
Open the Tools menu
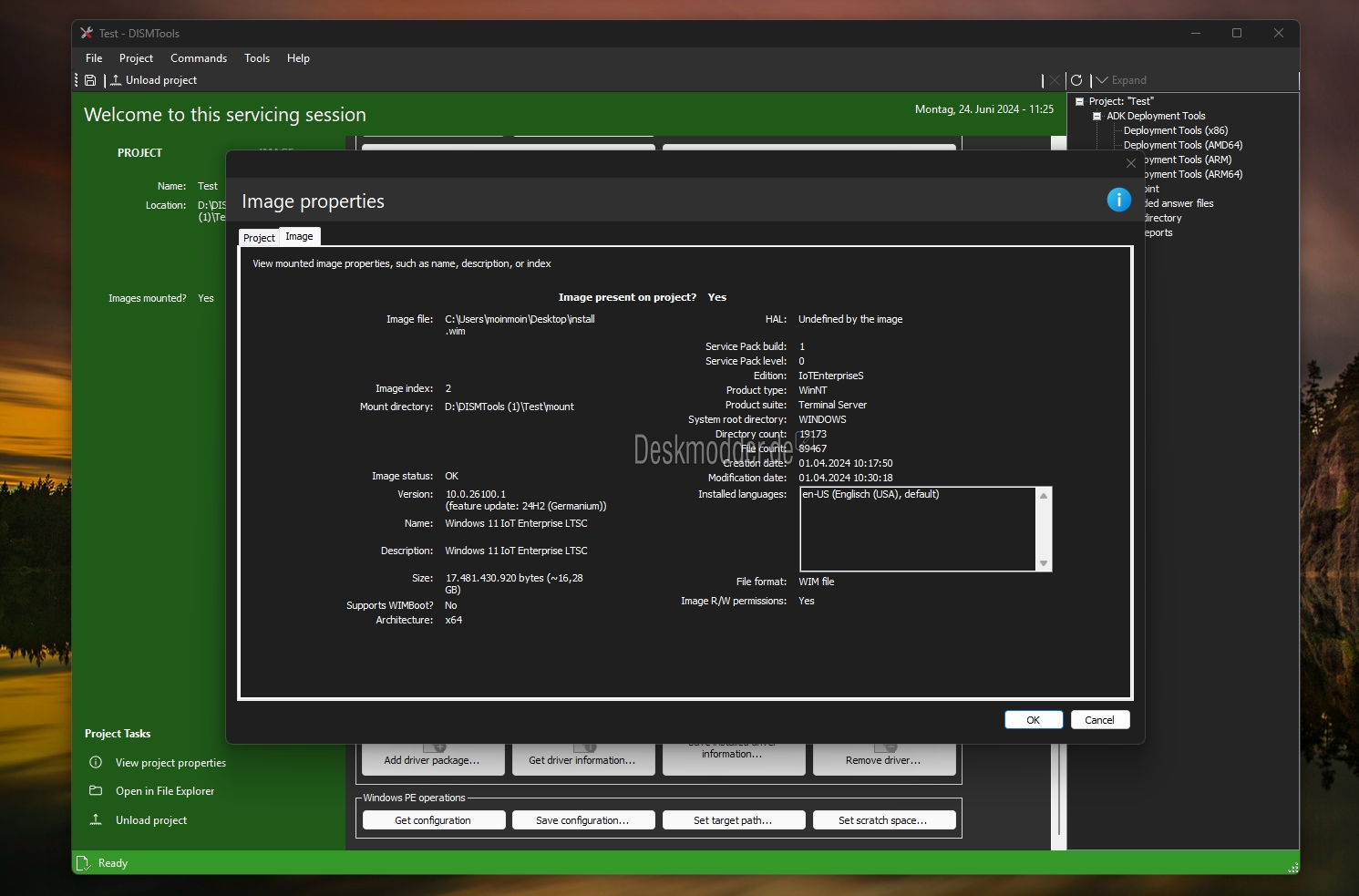pyautogui.click(x=257, y=57)
